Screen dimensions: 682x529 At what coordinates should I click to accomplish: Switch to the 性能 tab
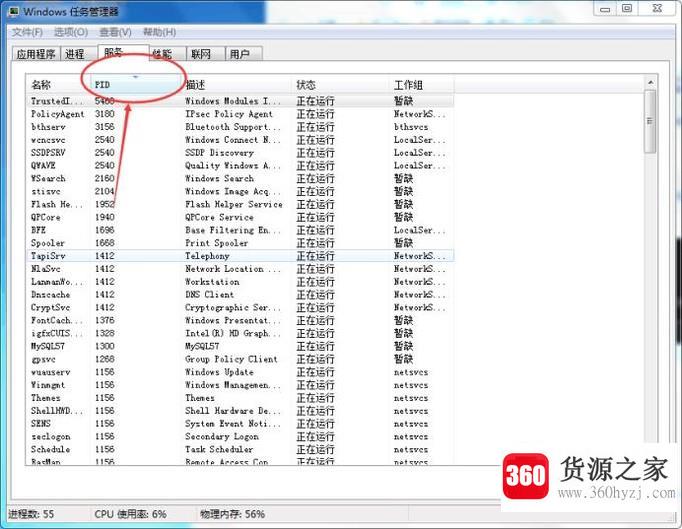[x=167, y=54]
